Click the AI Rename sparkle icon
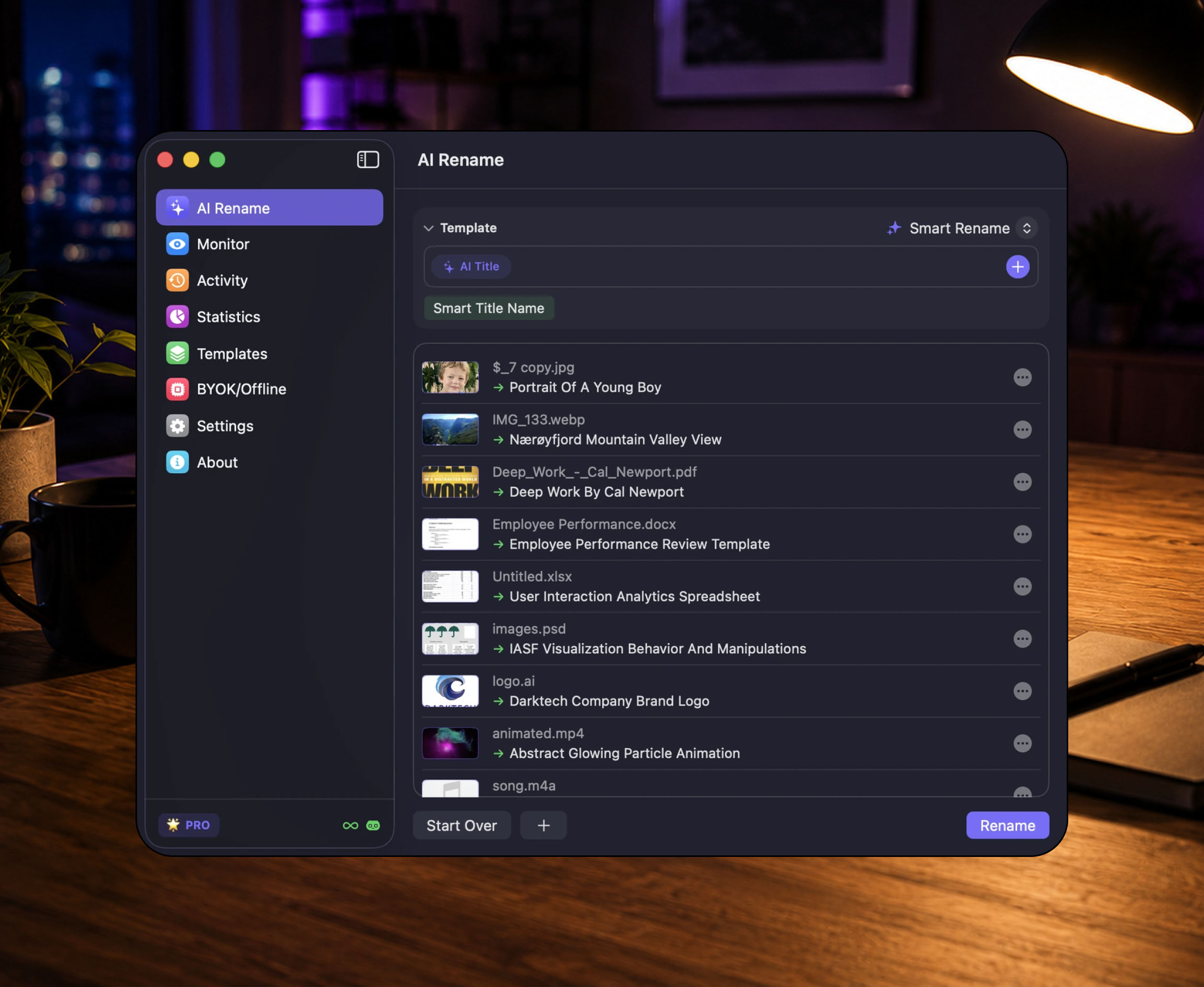Viewport: 1204px width, 987px height. coord(178,207)
